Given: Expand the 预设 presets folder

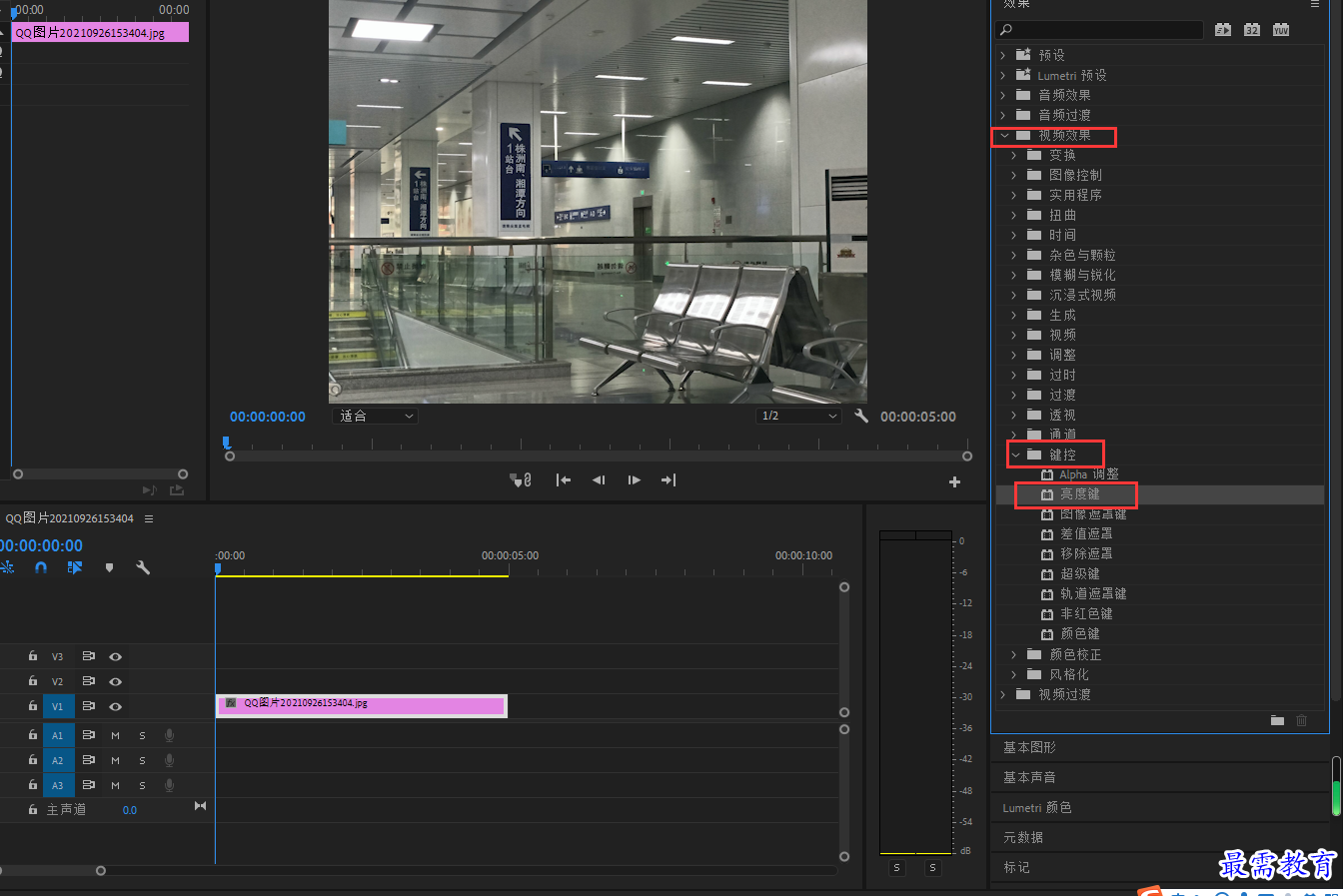Looking at the screenshot, I should 1003,55.
